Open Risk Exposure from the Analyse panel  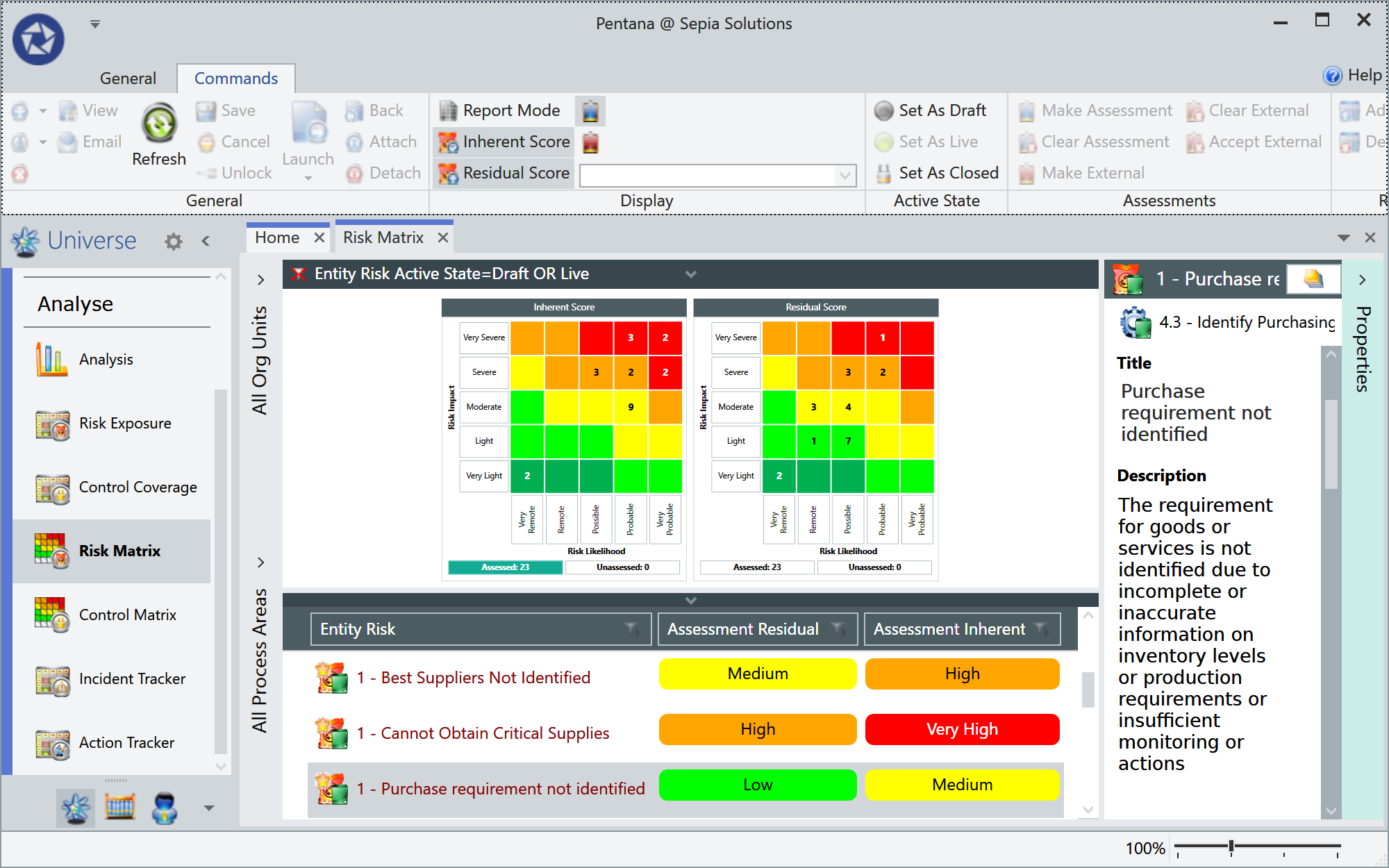(125, 423)
